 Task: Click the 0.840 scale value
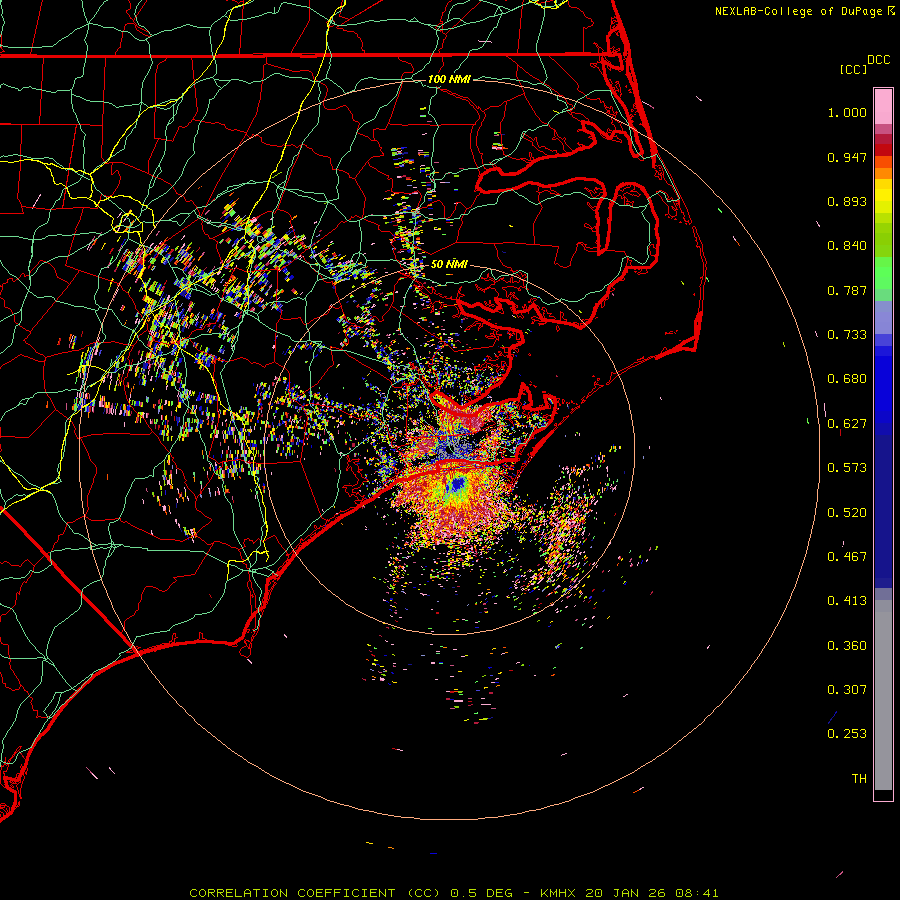tap(847, 246)
